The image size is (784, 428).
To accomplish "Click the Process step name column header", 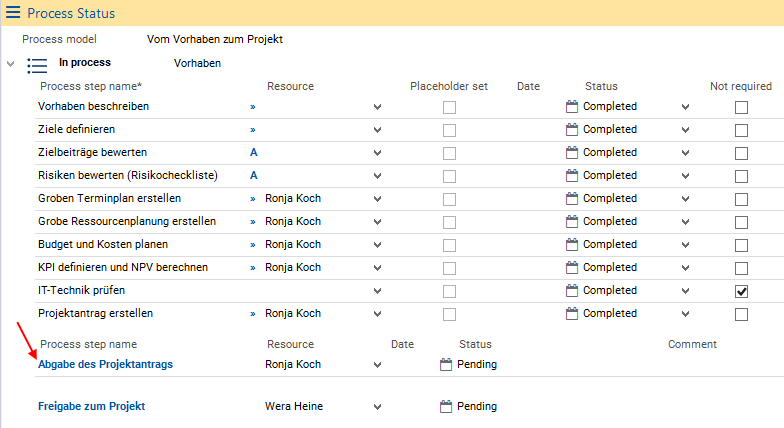I will [90, 86].
